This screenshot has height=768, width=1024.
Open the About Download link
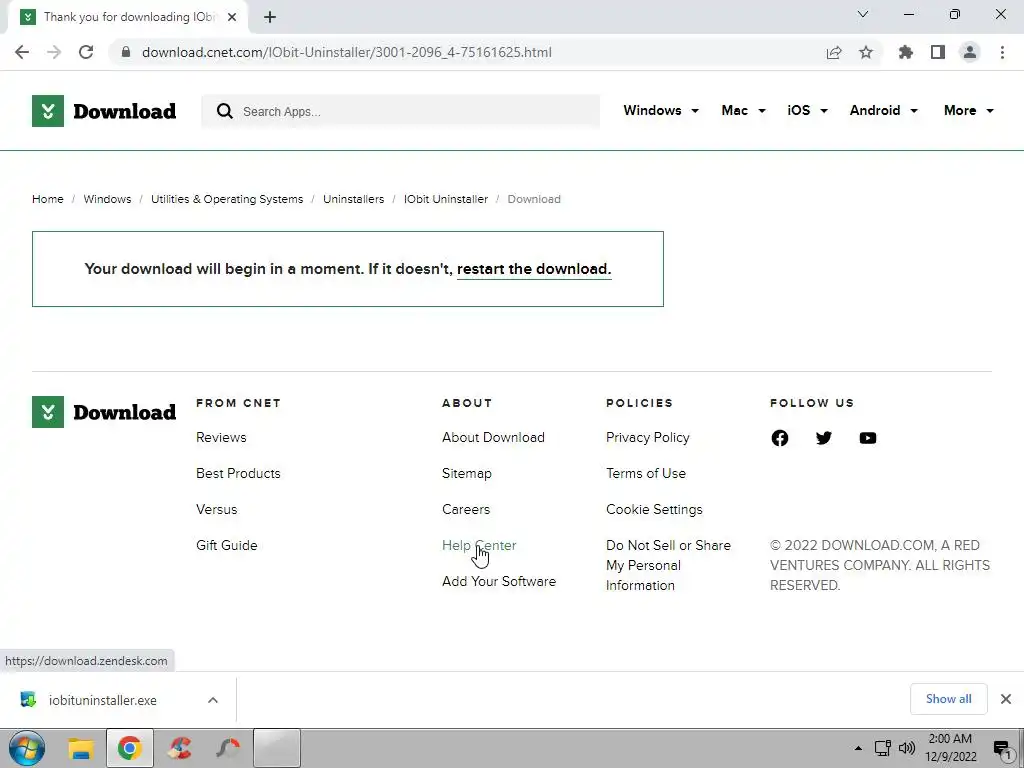(493, 438)
